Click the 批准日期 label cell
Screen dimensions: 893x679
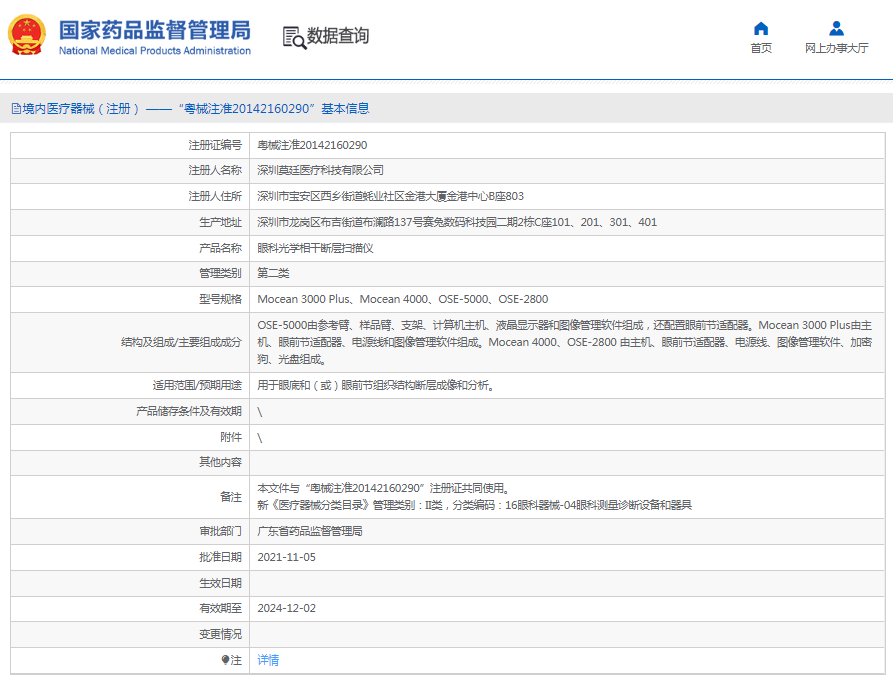pos(130,557)
